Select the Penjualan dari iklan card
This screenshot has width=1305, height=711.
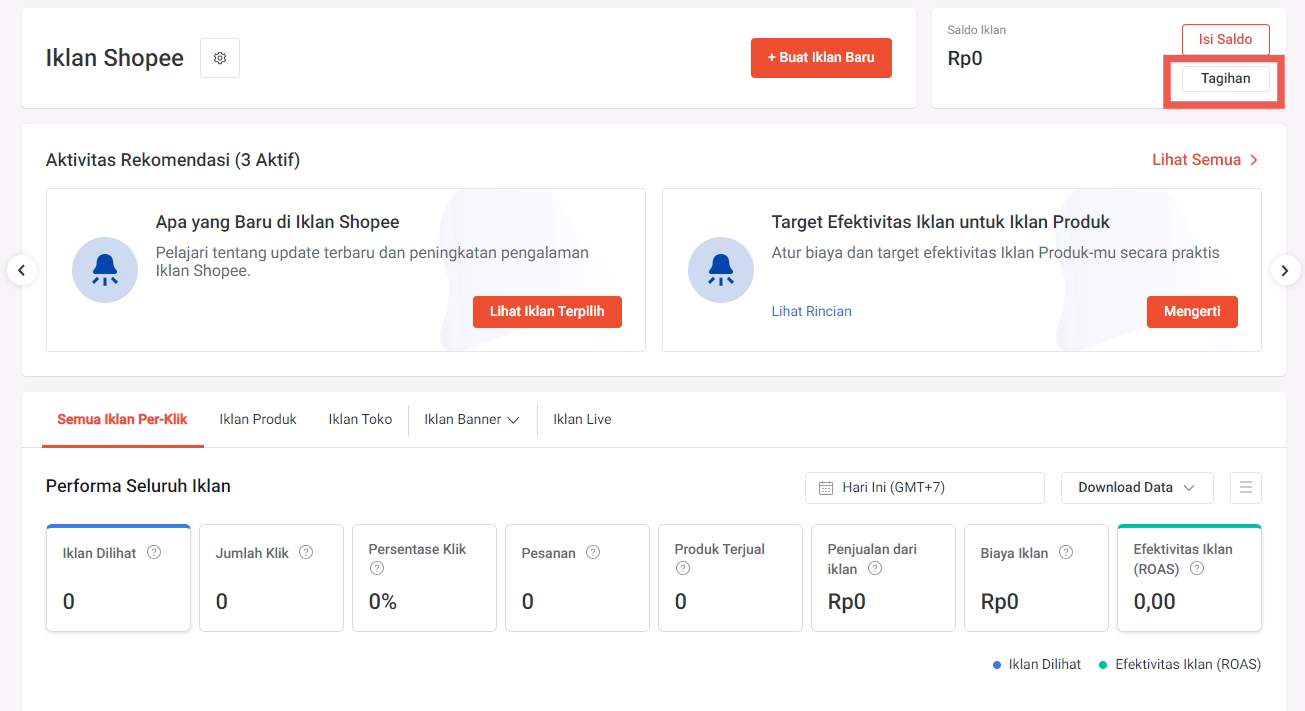[883, 578]
